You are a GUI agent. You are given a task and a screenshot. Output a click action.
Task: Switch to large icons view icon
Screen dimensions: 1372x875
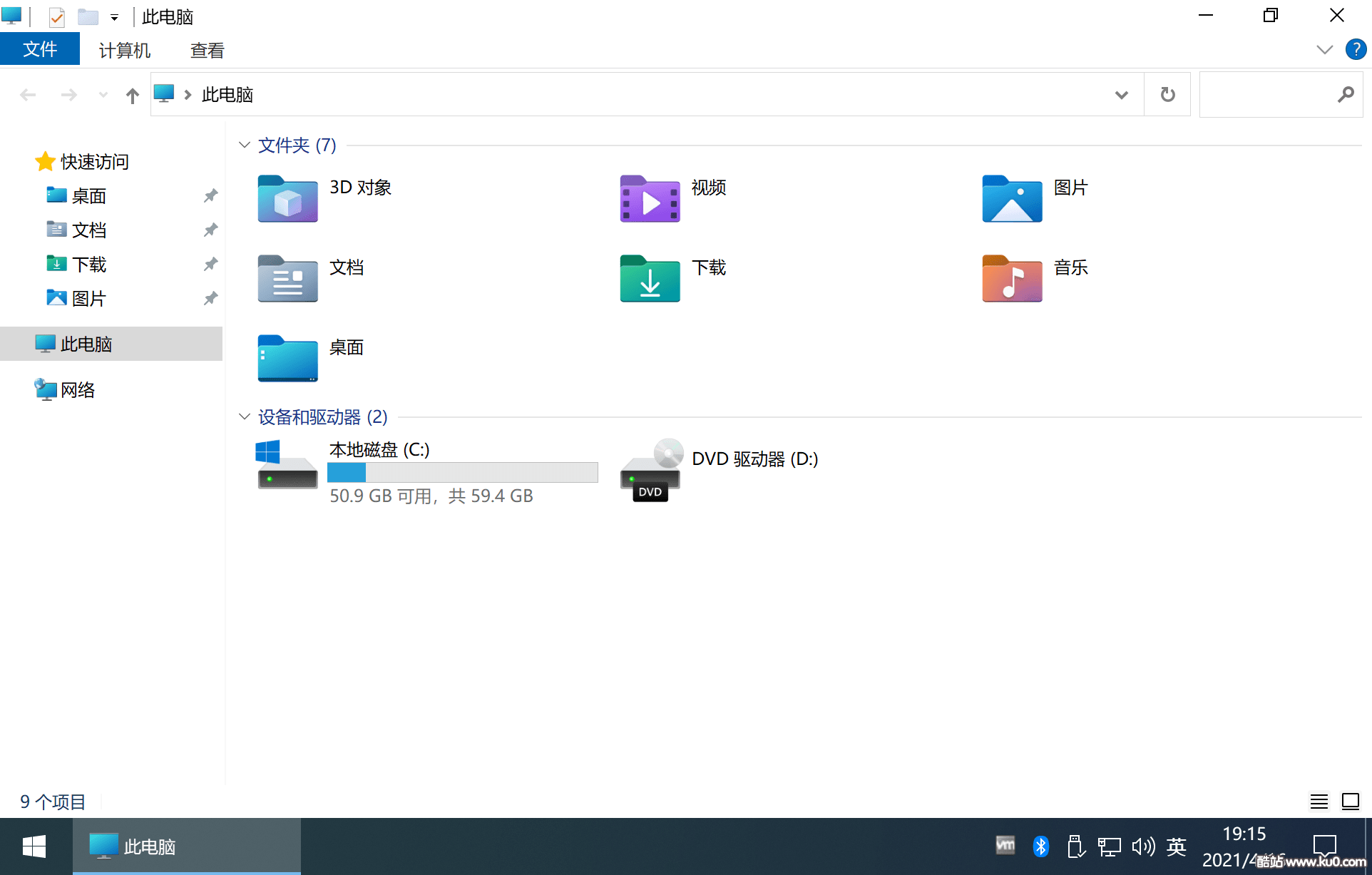(x=1350, y=802)
